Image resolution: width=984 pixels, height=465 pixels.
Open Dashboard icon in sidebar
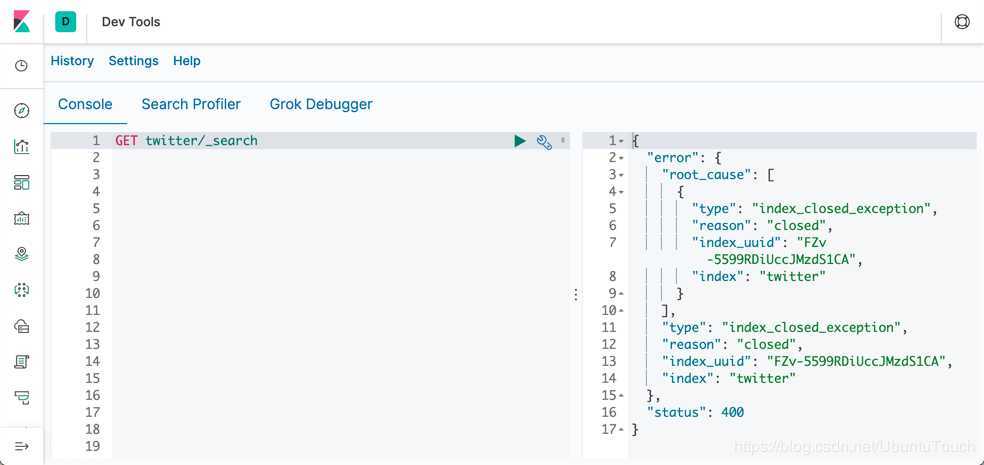tap(21, 183)
